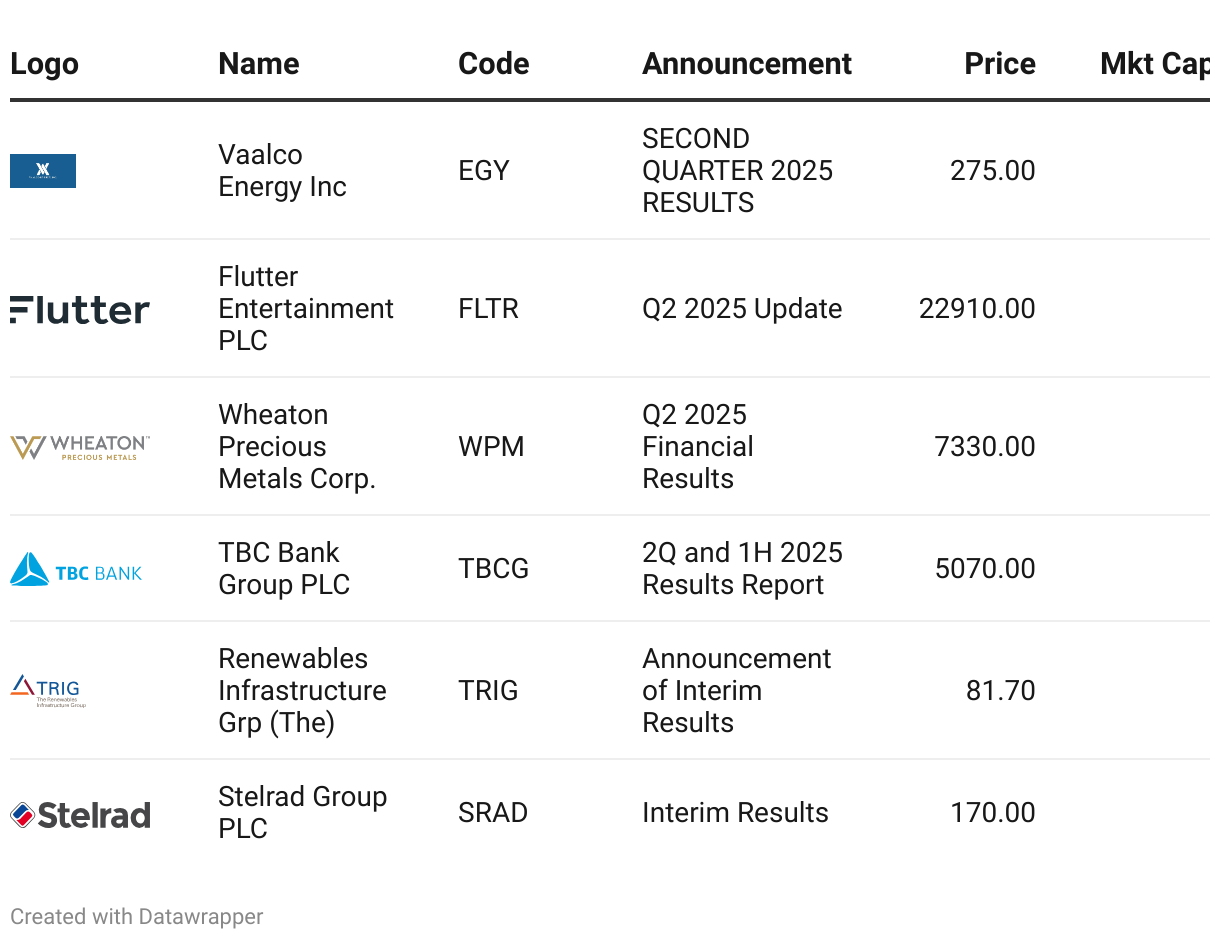The height and width of the screenshot is (940, 1220).
Task: Click the Logo column header
Action: pos(44,64)
